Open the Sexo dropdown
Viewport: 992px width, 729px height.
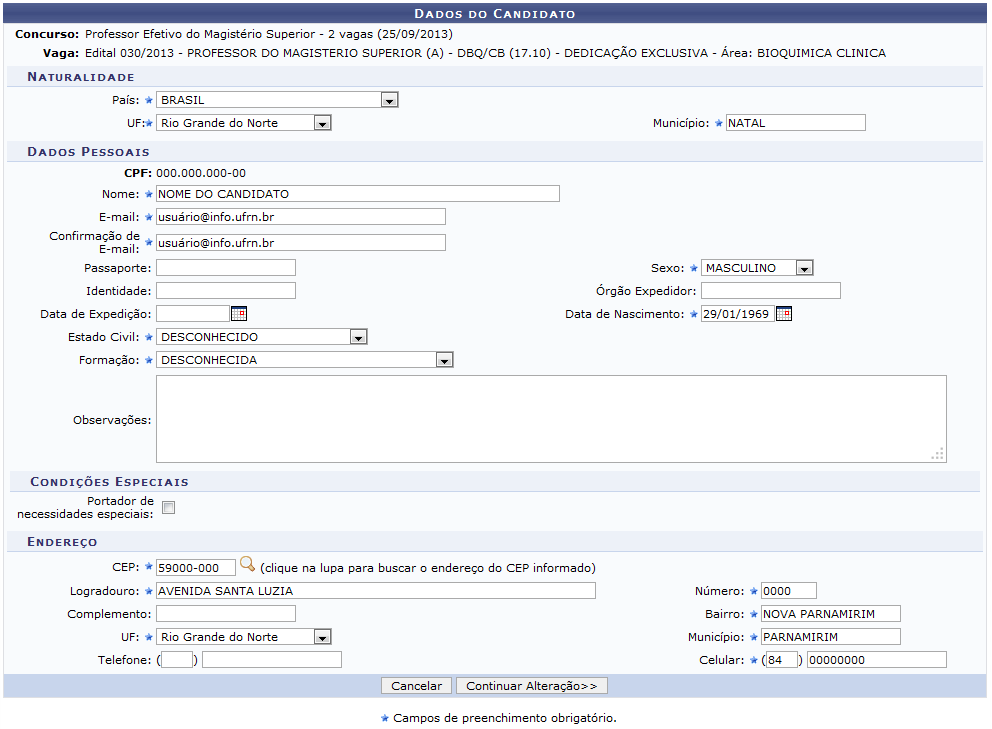click(x=804, y=268)
